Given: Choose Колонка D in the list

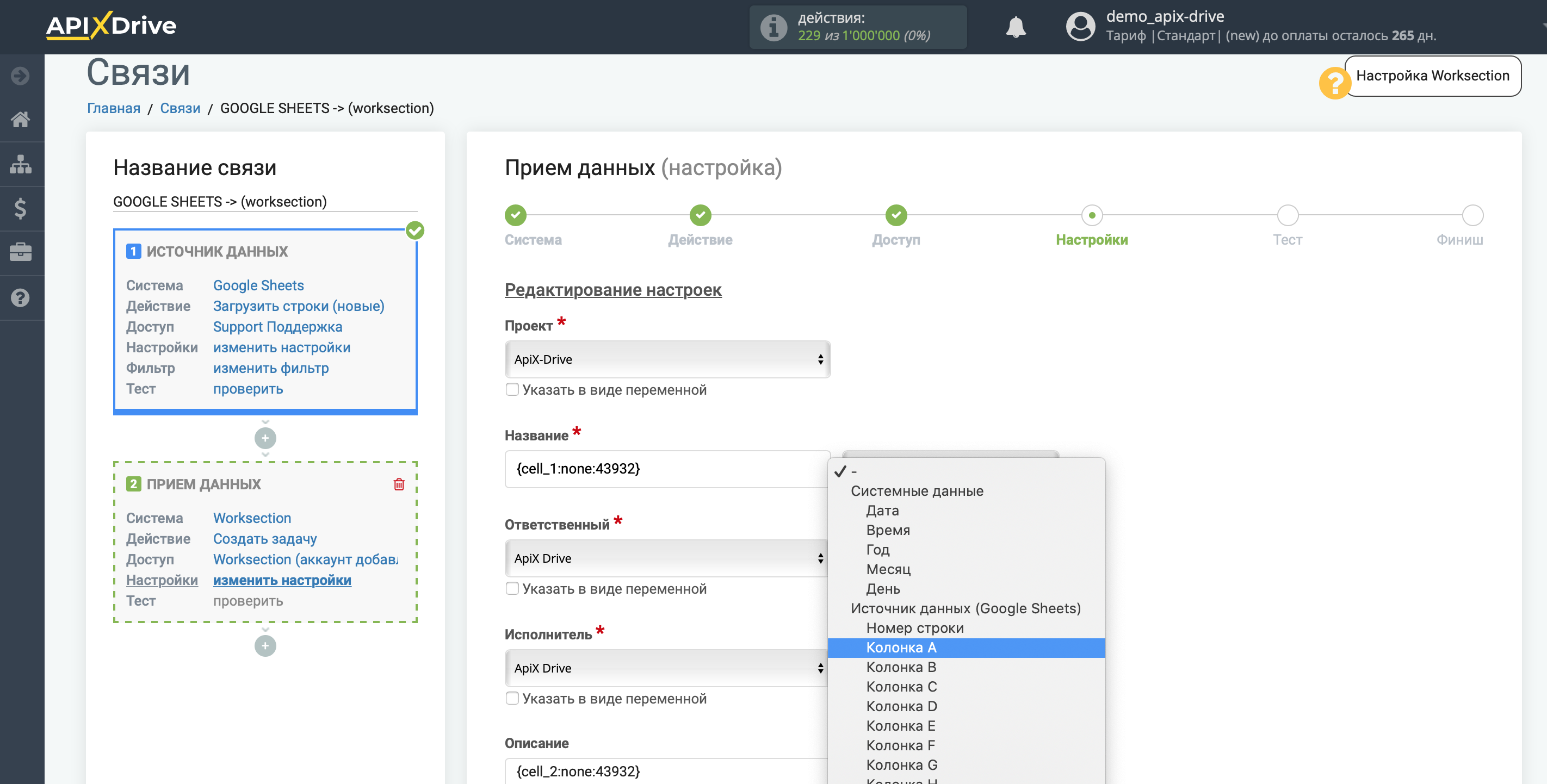Looking at the screenshot, I should [966, 707].
